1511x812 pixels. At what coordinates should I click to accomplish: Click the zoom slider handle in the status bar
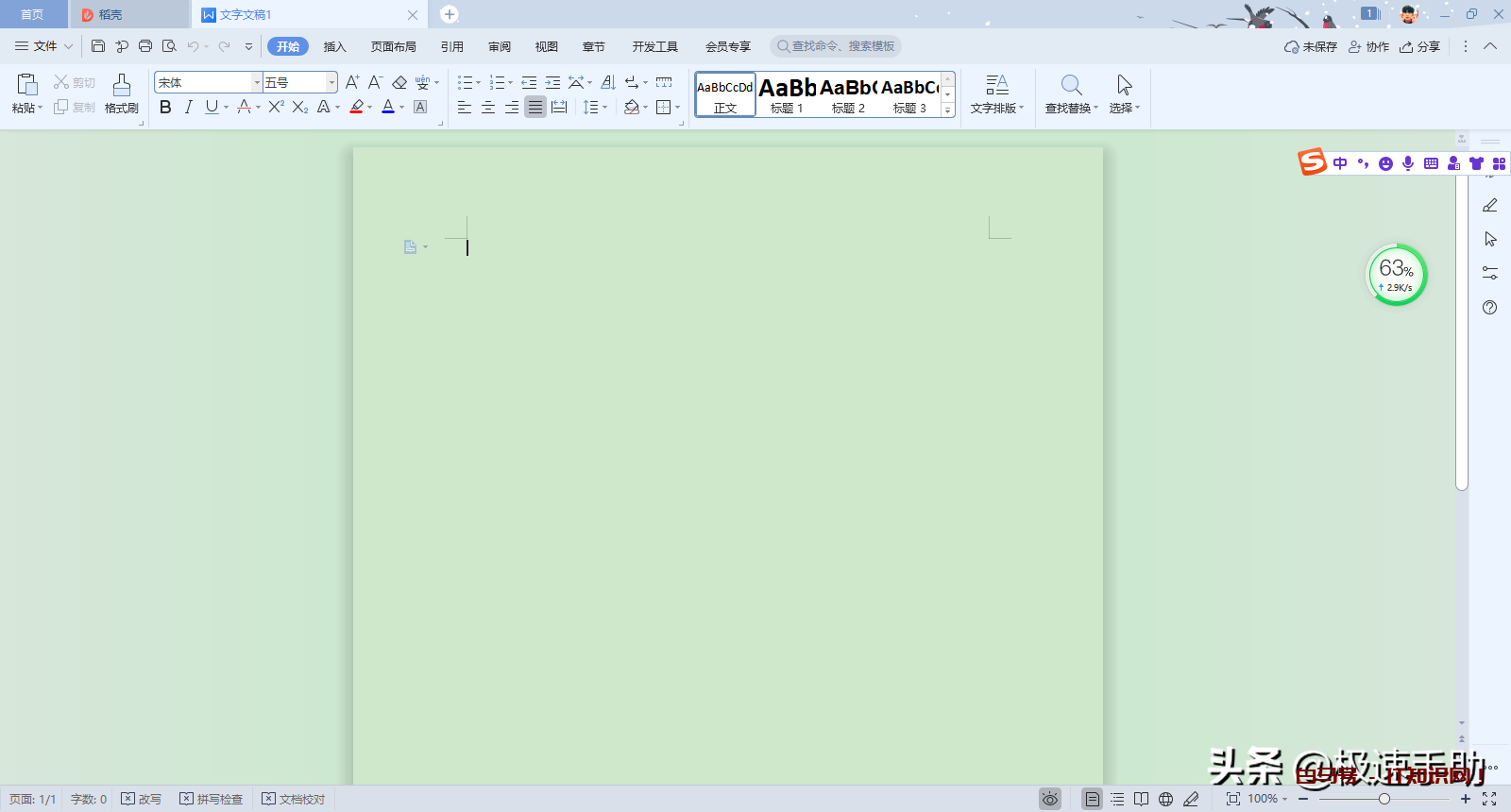point(1384,799)
